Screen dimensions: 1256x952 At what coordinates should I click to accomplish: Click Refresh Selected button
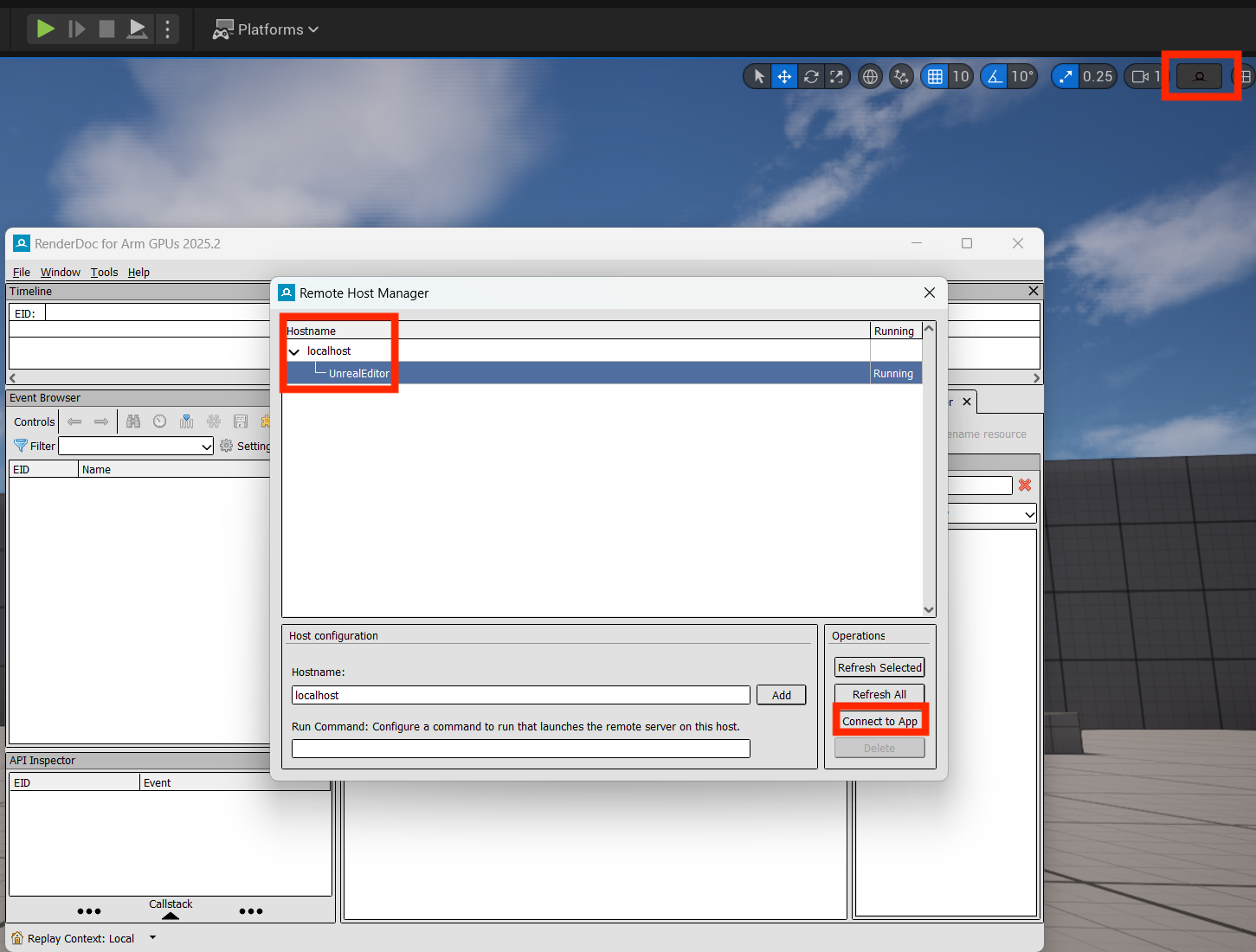coord(879,667)
